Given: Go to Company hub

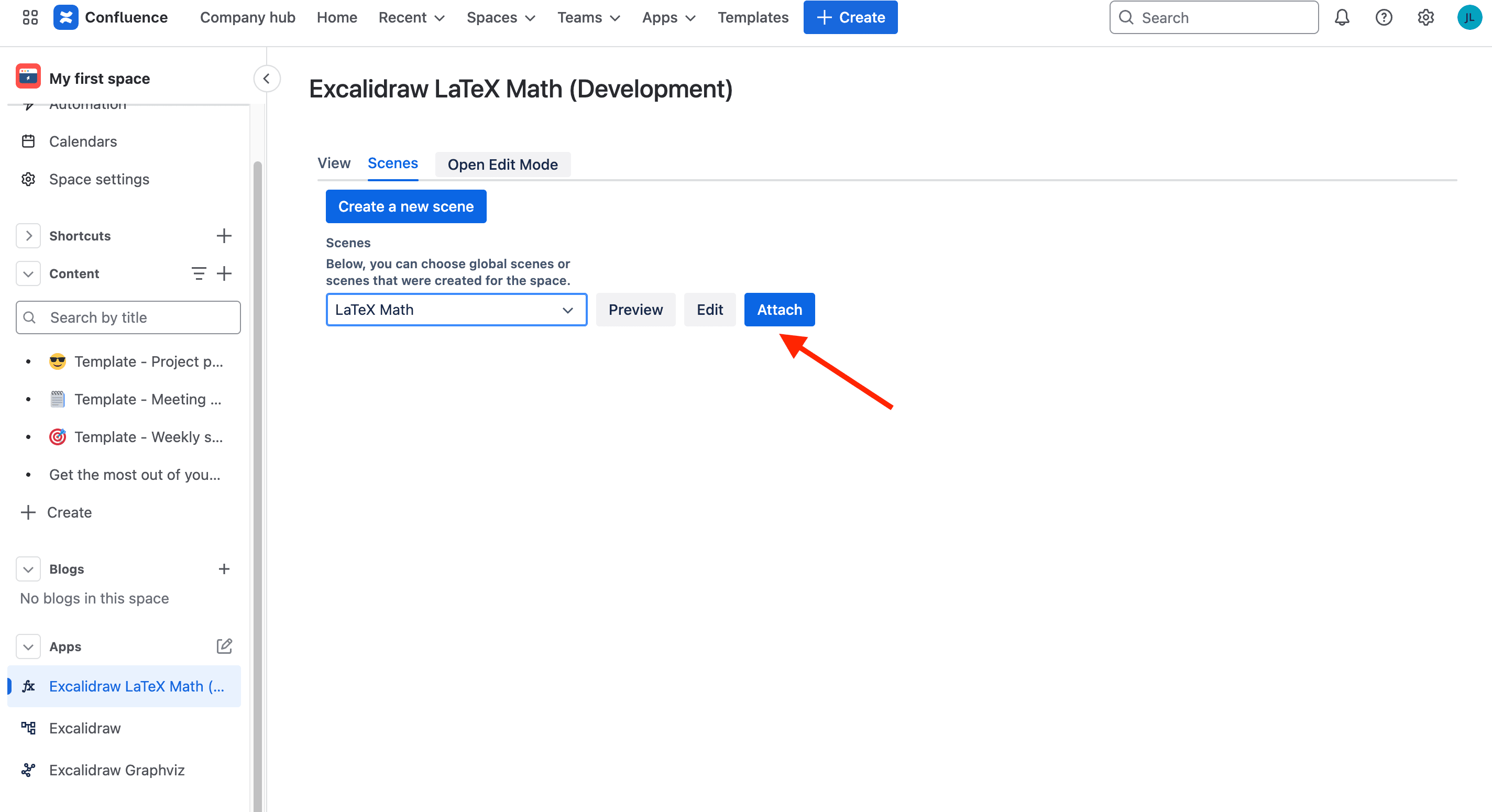Looking at the screenshot, I should point(247,17).
